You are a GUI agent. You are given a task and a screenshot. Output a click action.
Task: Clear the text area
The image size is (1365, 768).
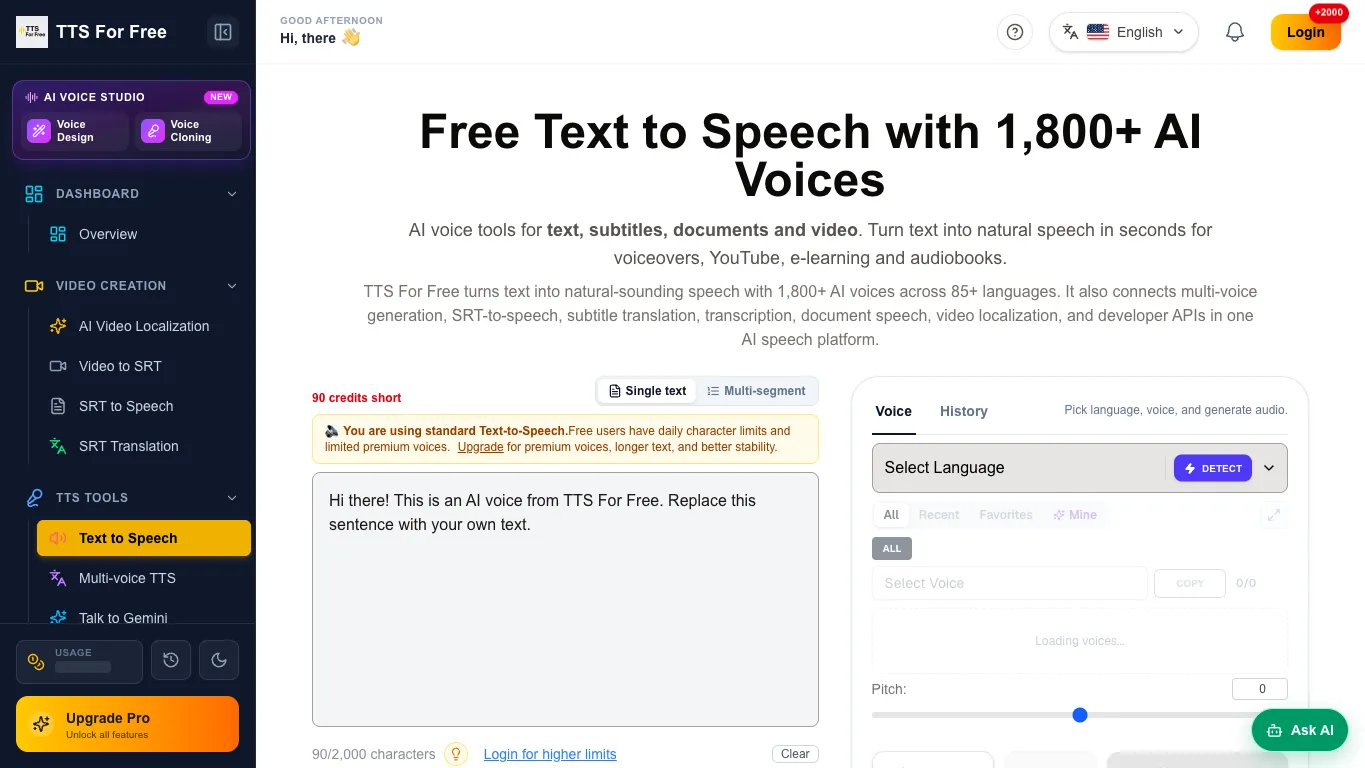(795, 754)
